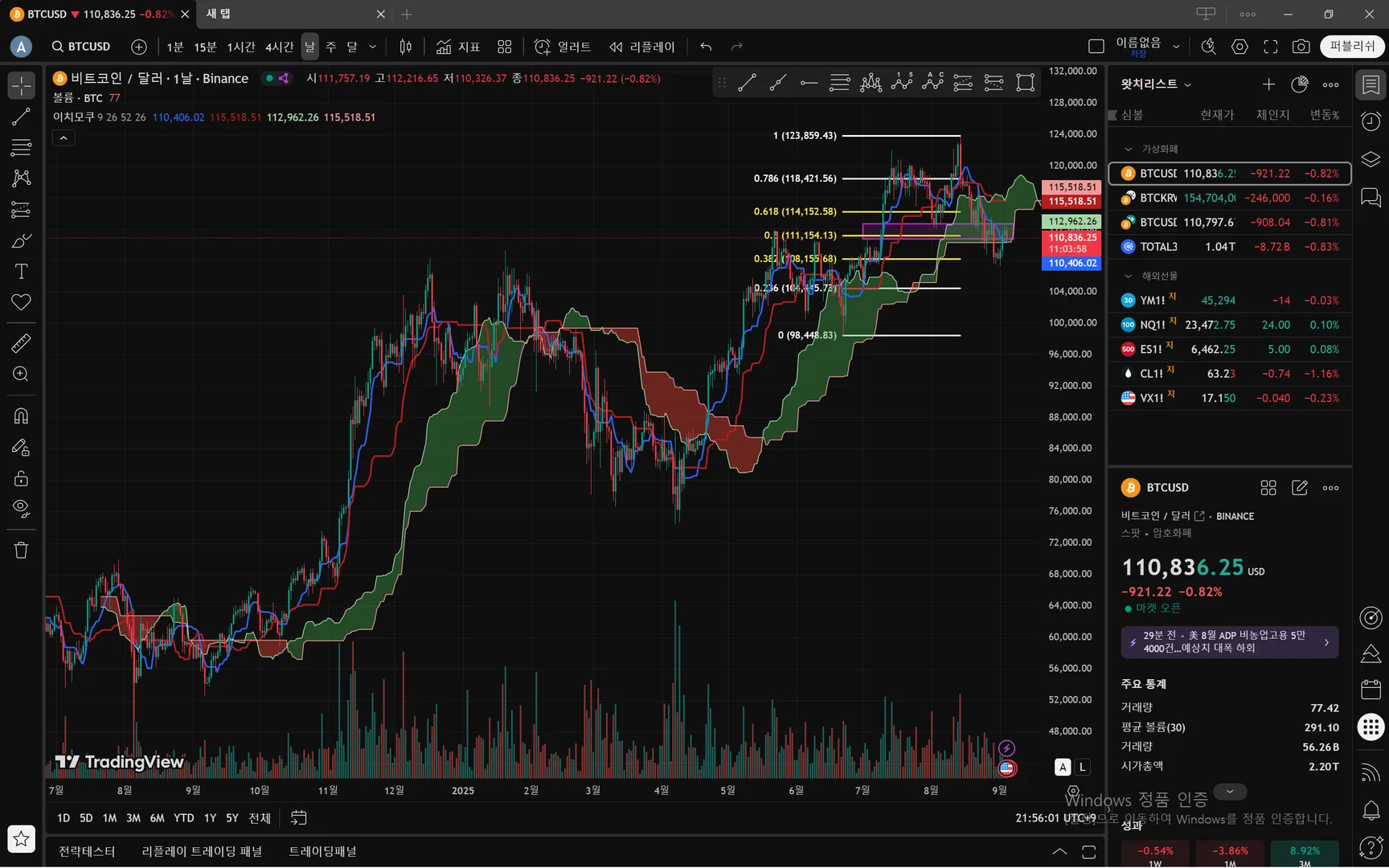
Task: Open the time interval dropdown arrow
Action: click(373, 47)
